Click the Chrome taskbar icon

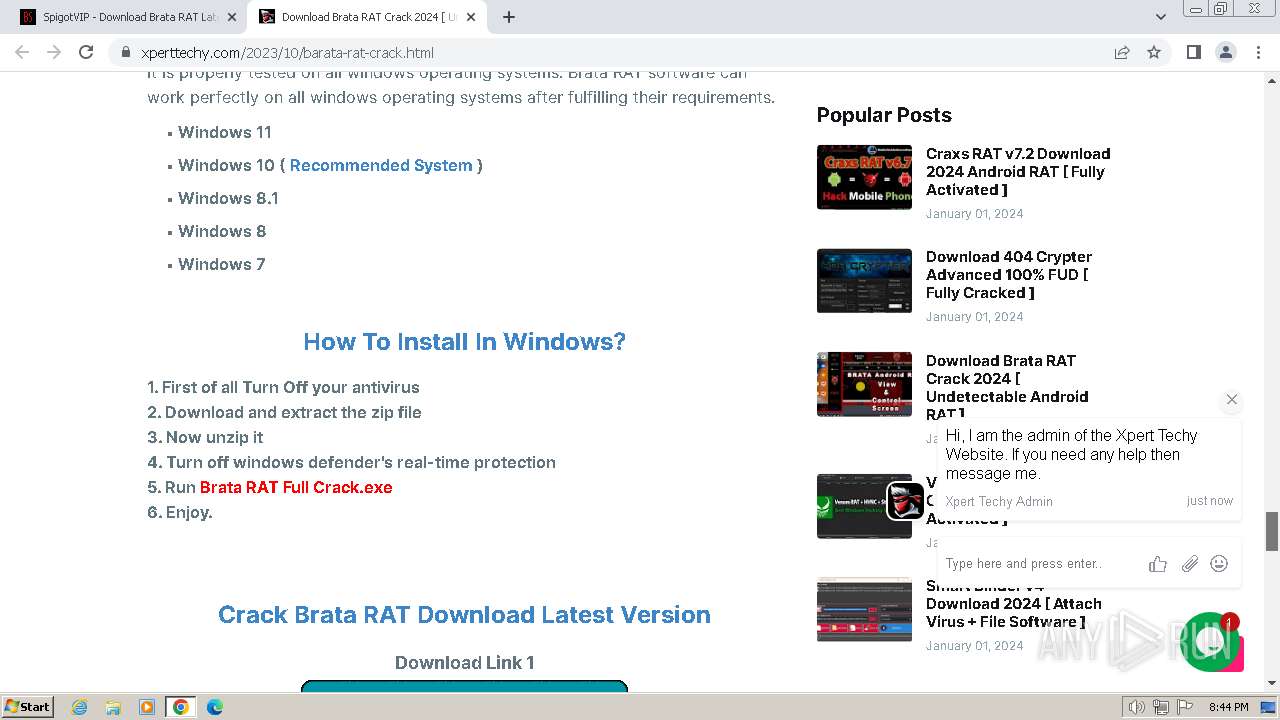[x=180, y=707]
